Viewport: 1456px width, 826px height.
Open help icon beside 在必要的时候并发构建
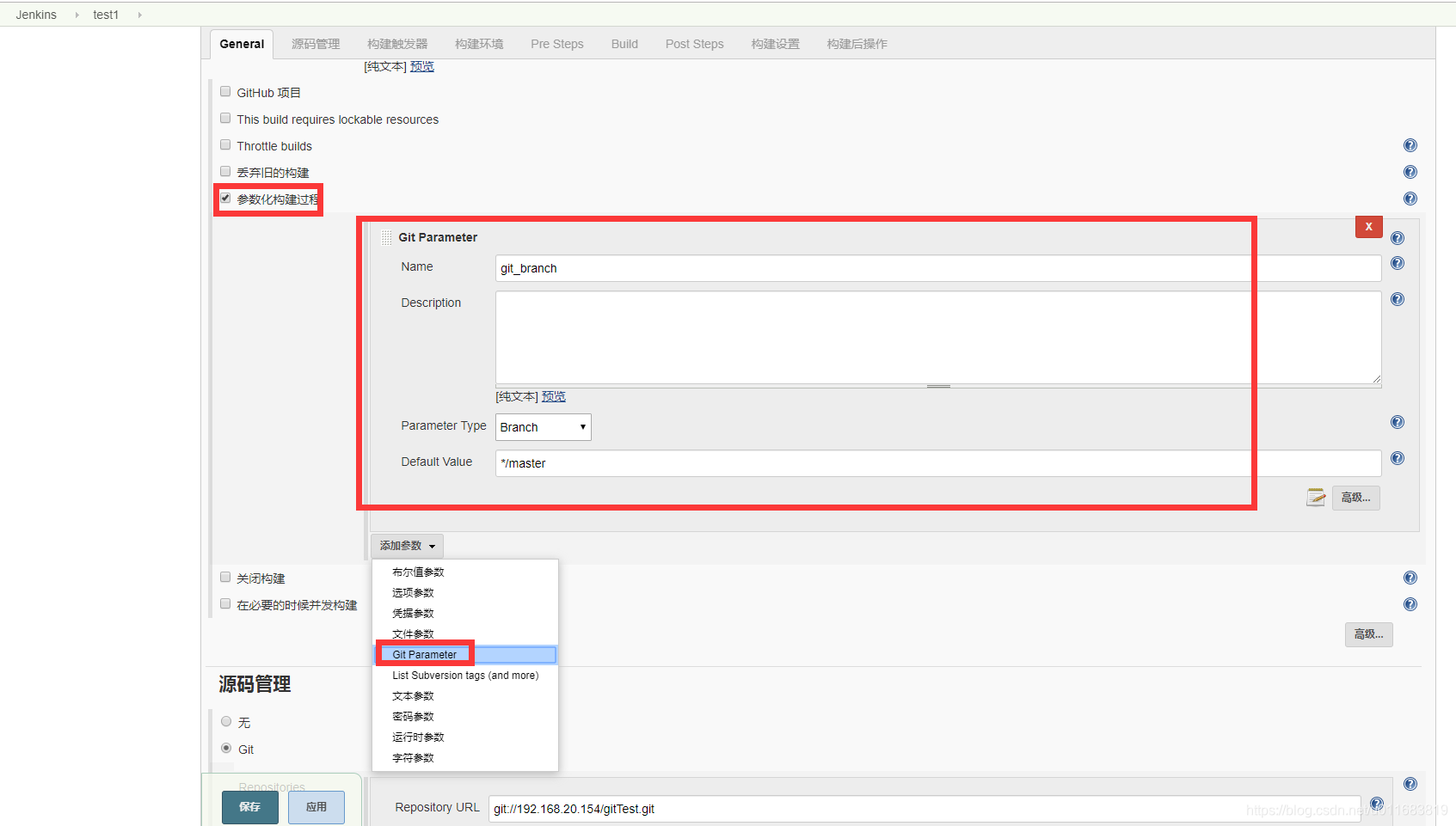coord(1410,604)
